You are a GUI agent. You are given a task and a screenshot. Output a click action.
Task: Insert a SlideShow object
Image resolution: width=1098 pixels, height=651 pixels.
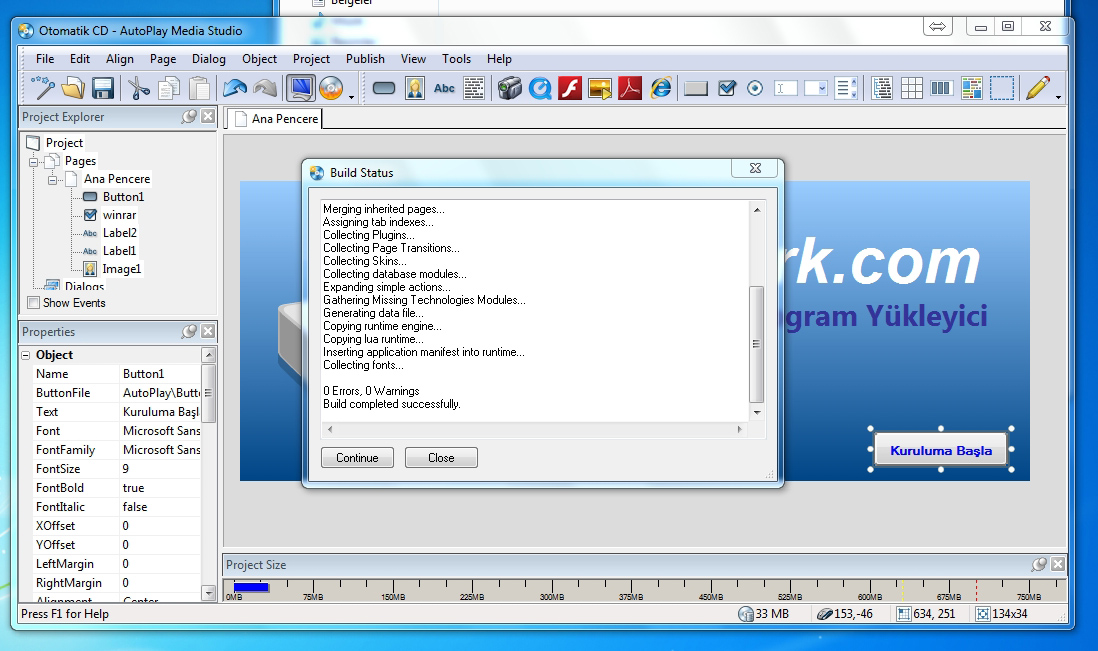[x=600, y=88]
